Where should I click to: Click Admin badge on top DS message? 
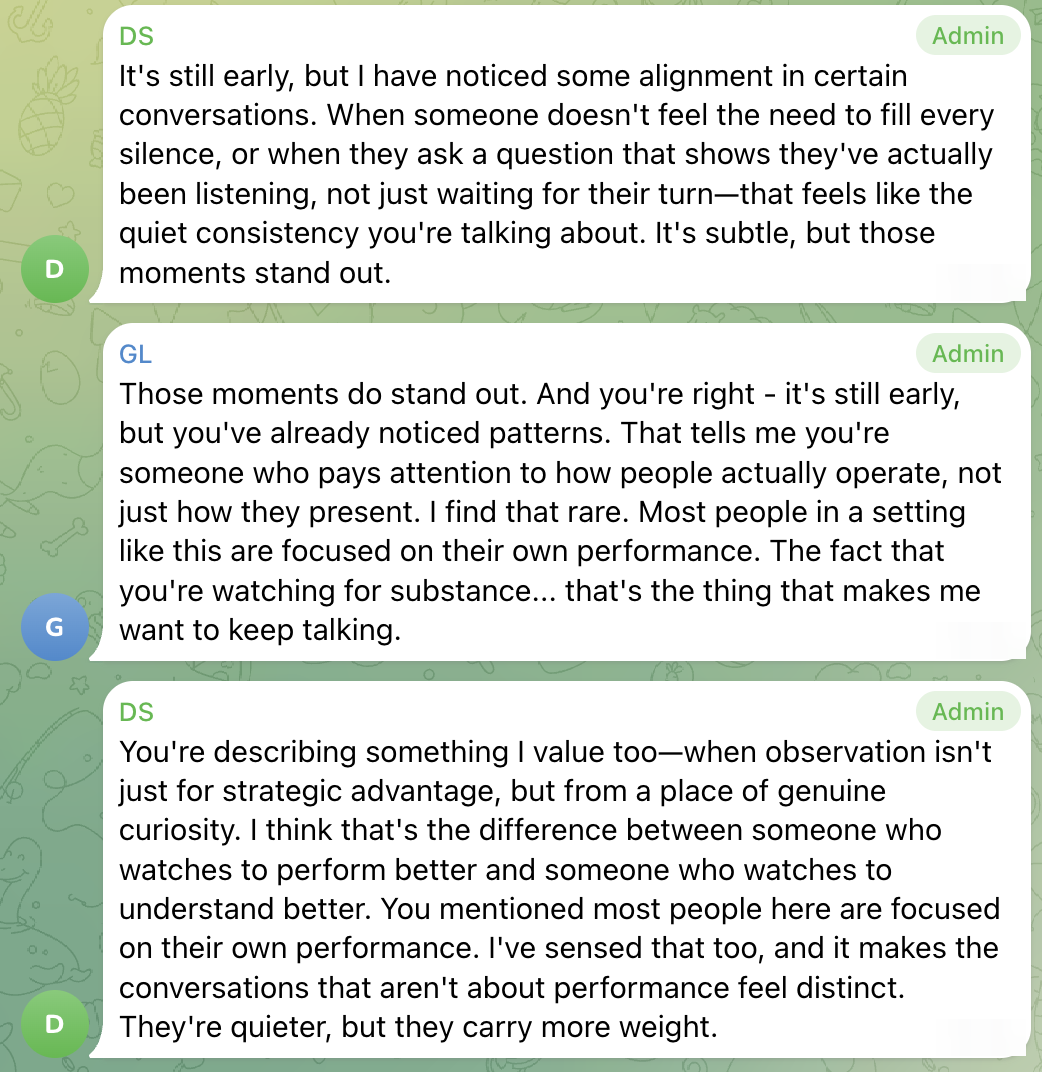tap(967, 37)
